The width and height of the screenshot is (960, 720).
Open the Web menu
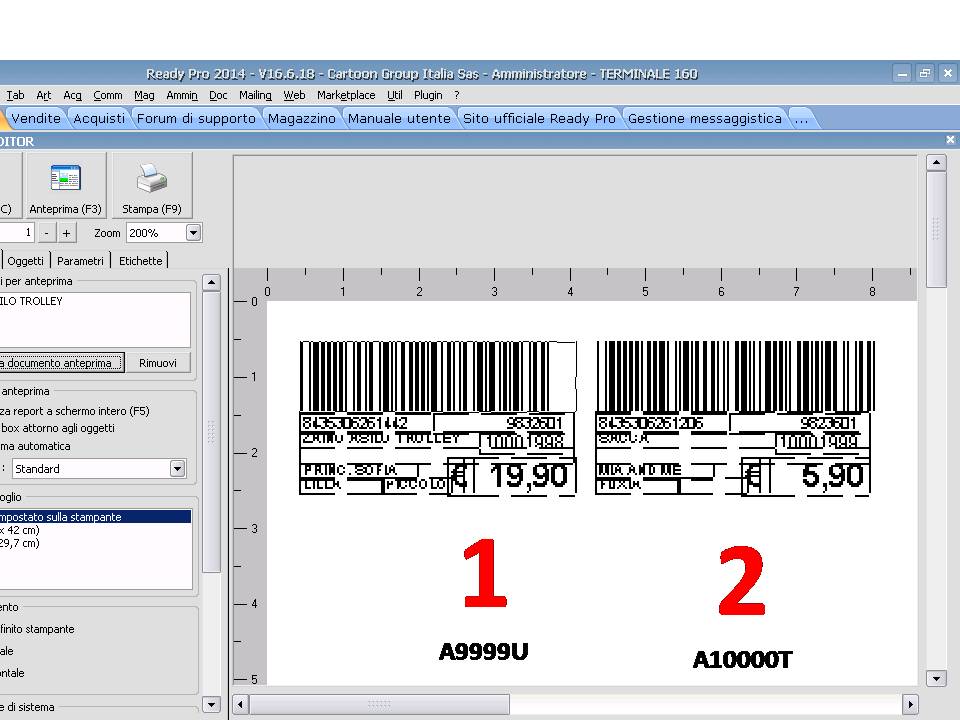294,95
